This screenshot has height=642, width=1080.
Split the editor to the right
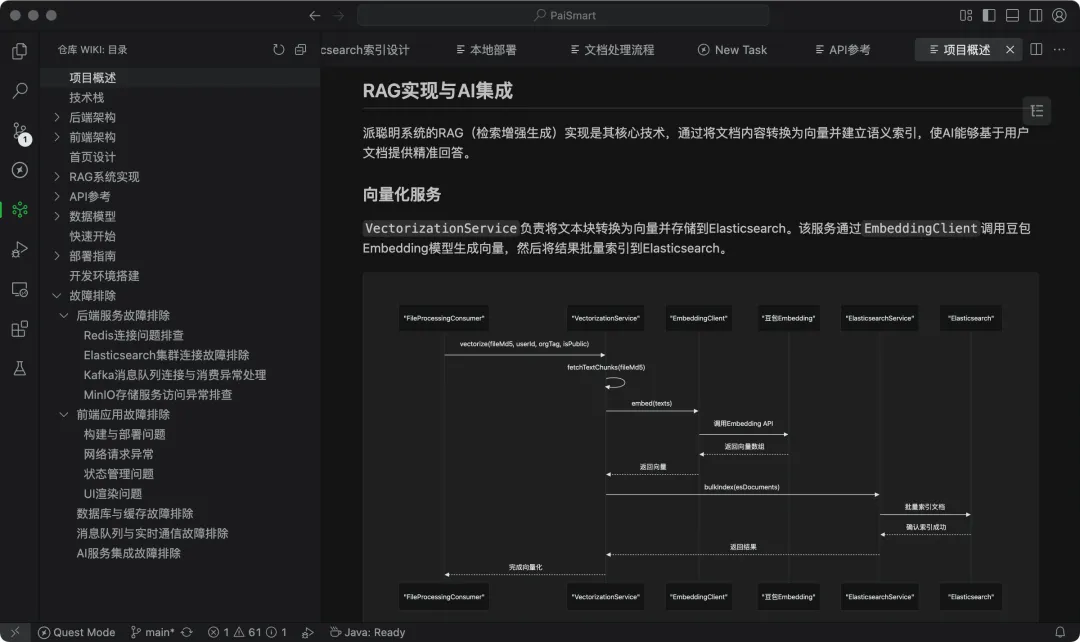point(1036,50)
